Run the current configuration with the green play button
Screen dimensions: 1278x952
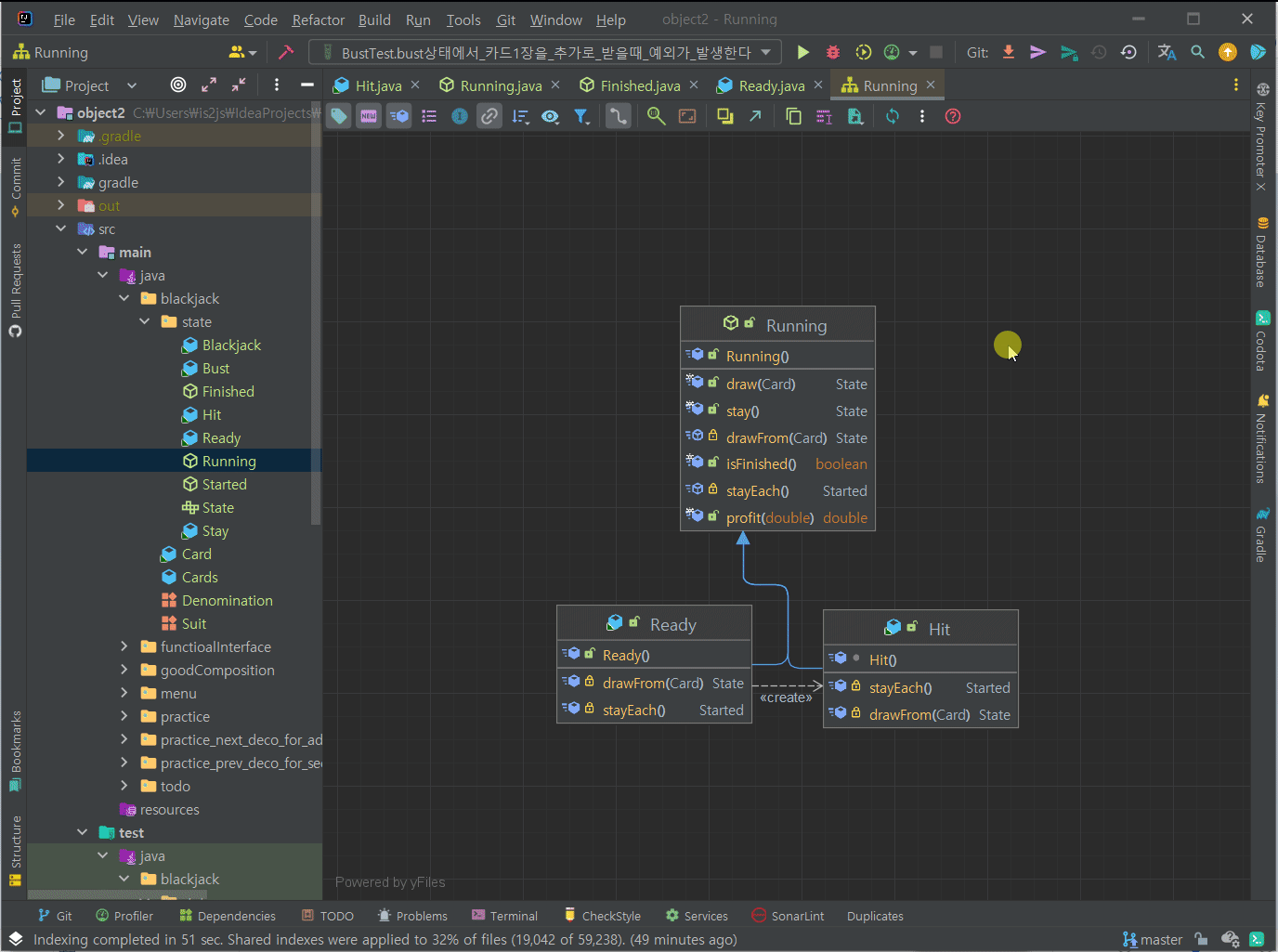(803, 52)
